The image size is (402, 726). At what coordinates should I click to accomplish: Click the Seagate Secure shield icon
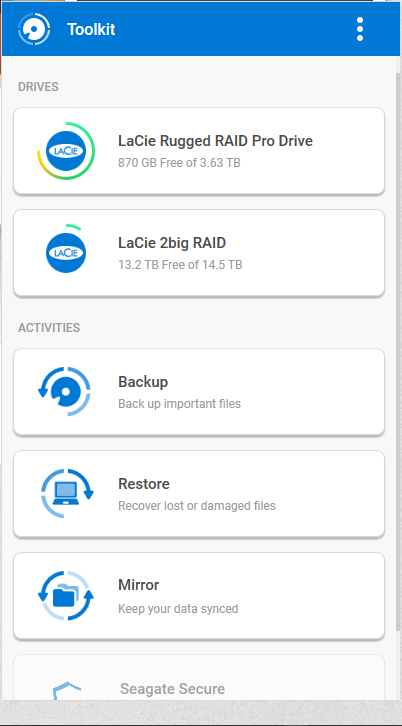coord(67,690)
